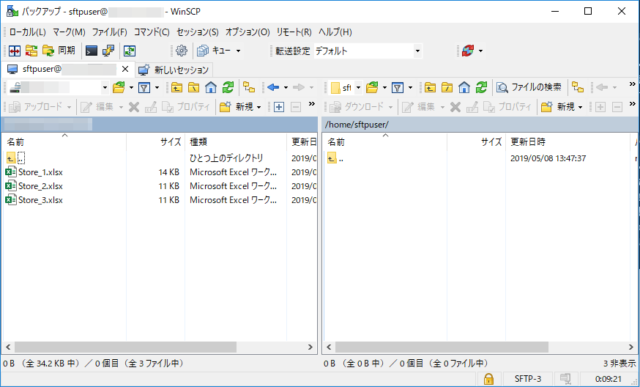Click local select files plus icon
This screenshot has width=640, height=387.
point(279,107)
